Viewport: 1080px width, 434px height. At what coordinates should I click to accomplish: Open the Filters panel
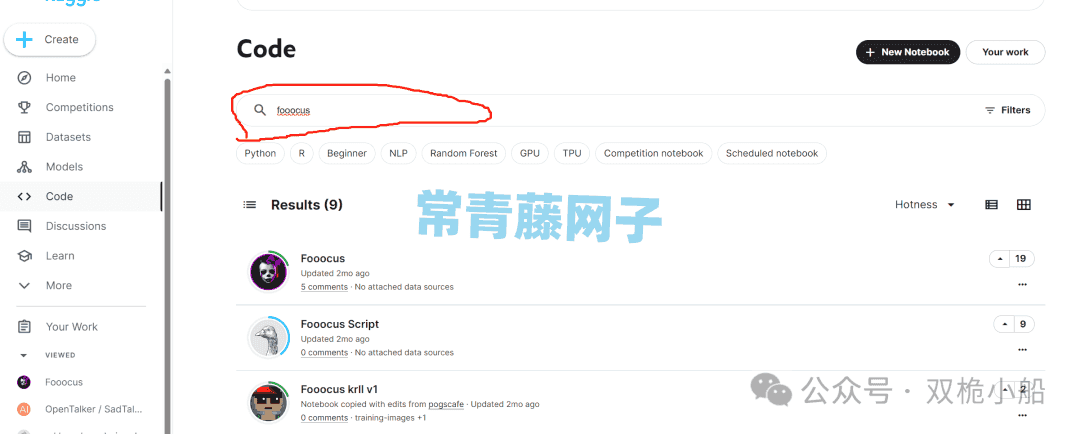(x=1008, y=110)
